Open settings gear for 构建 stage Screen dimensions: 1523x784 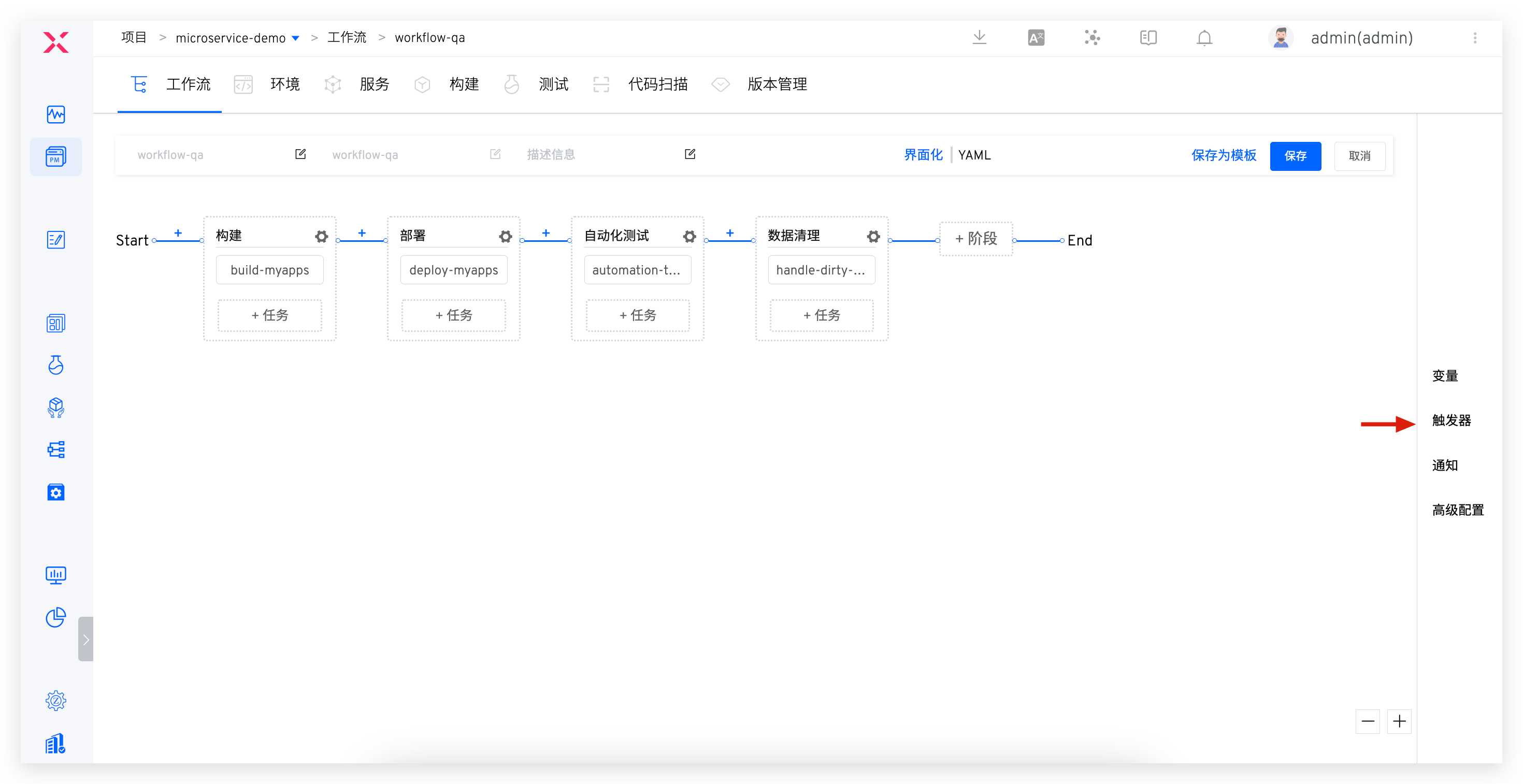[321, 236]
